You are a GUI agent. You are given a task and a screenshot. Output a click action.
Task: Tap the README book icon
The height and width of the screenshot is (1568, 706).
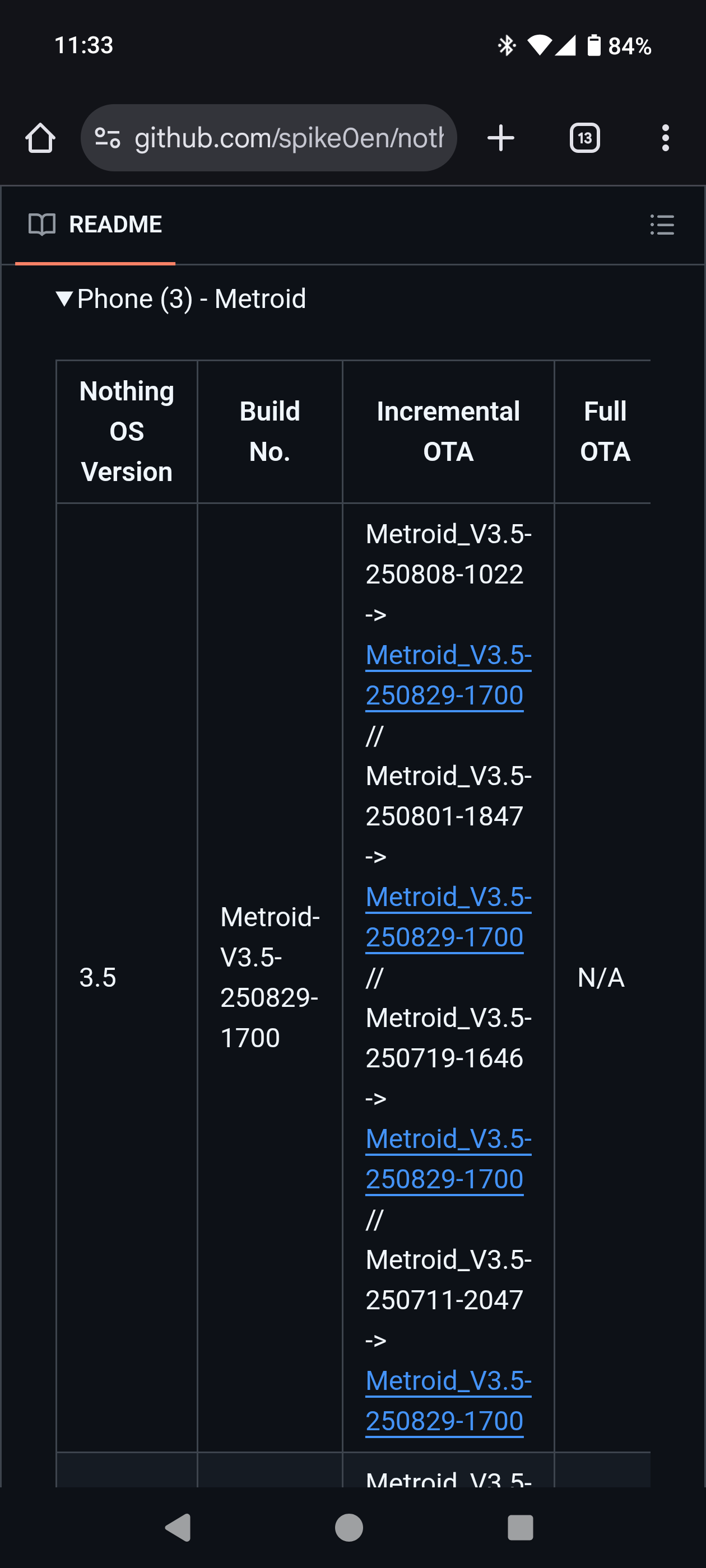[42, 225]
